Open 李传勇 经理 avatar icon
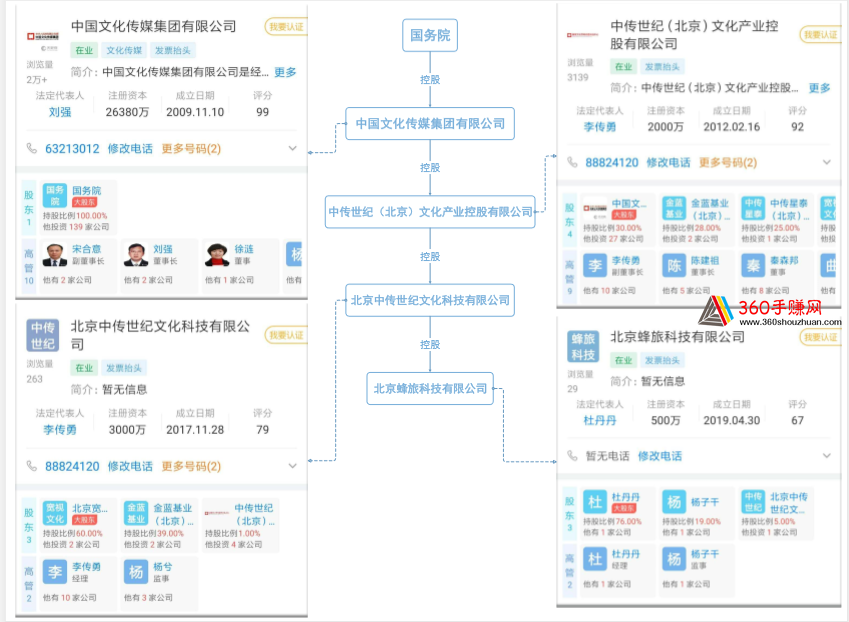Viewport: 849px width, 622px height. pos(55,572)
